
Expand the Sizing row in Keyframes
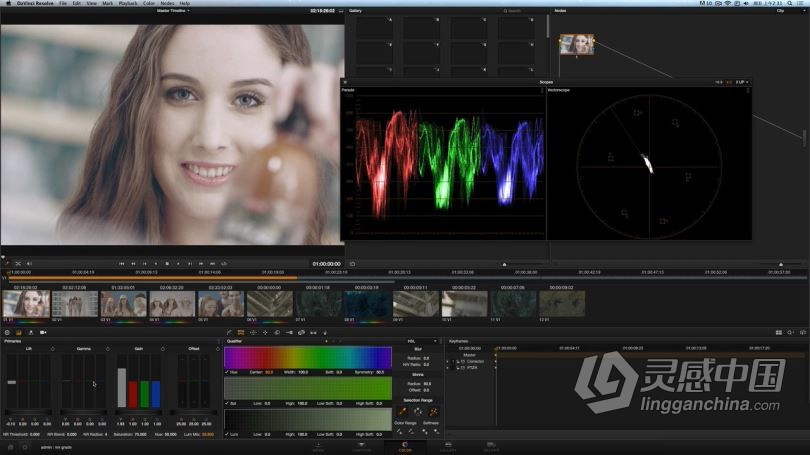pyautogui.click(x=447, y=368)
